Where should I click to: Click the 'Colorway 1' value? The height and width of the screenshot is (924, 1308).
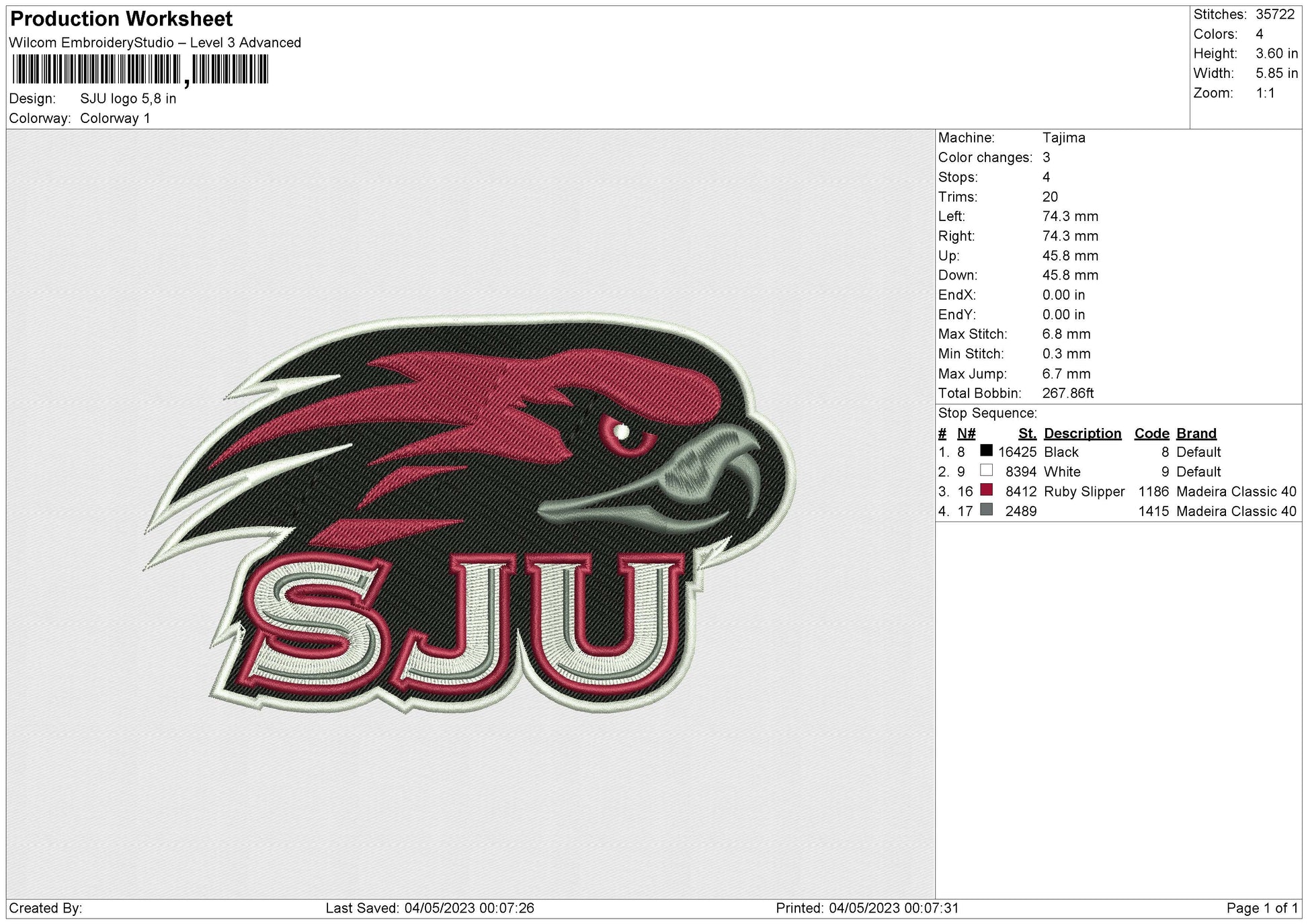click(115, 118)
